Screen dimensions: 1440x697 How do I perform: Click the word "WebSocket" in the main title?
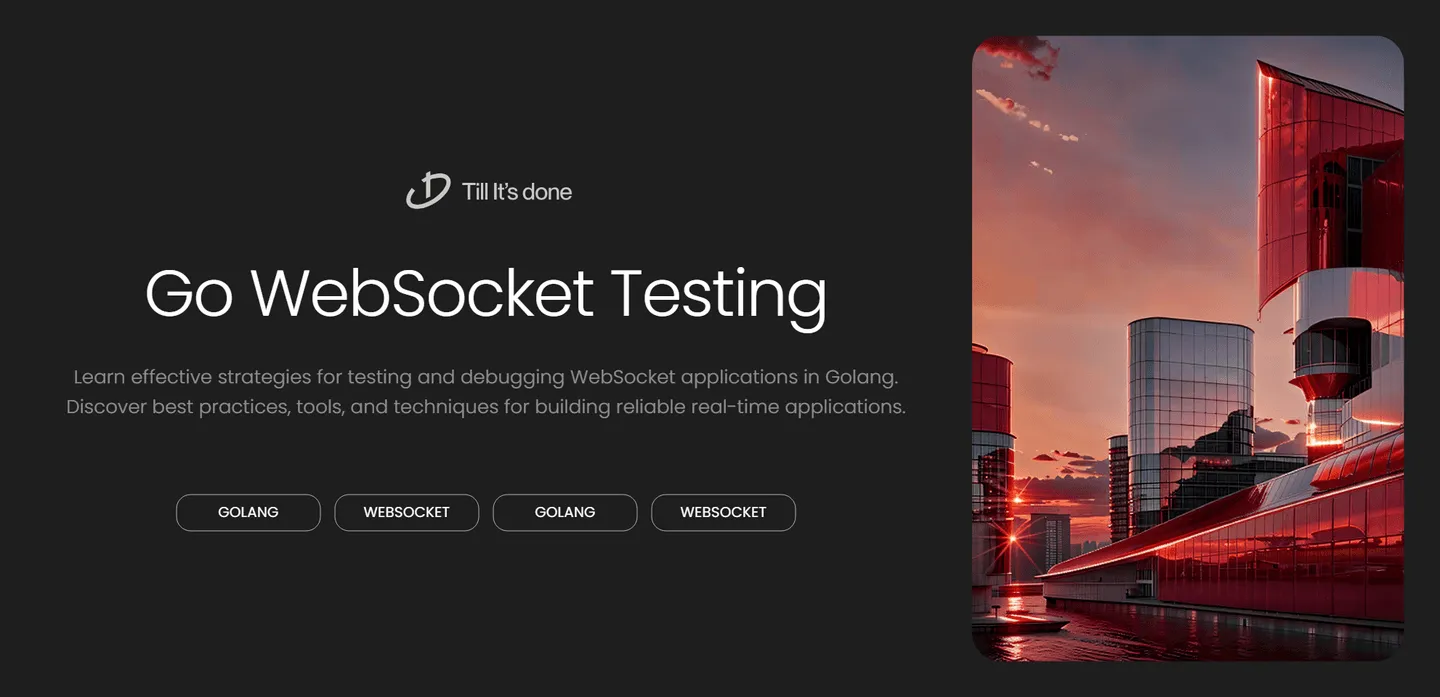coord(422,293)
